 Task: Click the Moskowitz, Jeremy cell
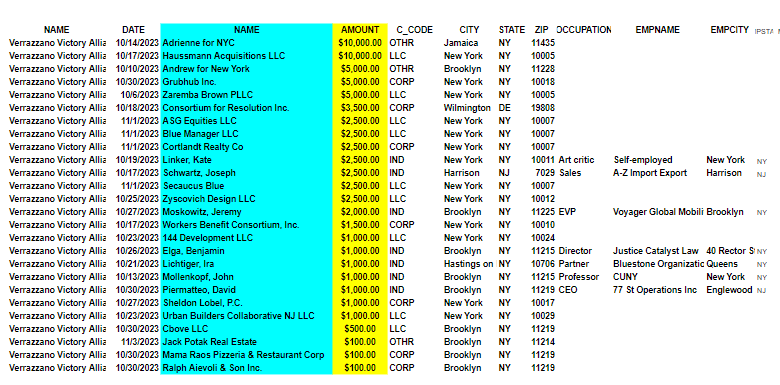pos(247,211)
